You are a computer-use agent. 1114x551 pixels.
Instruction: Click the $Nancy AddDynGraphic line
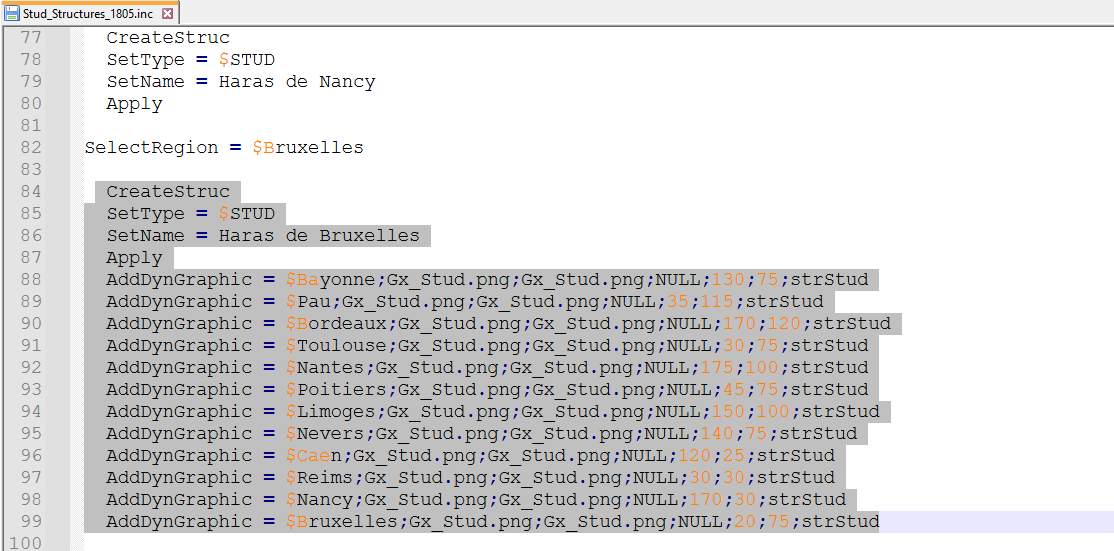(476, 499)
